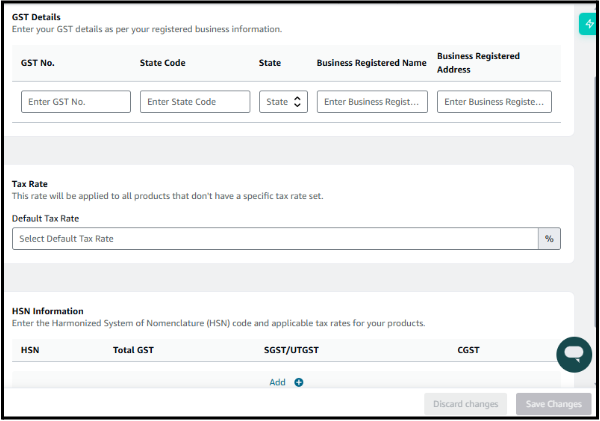Click the GST No. column header

[x=38, y=63]
